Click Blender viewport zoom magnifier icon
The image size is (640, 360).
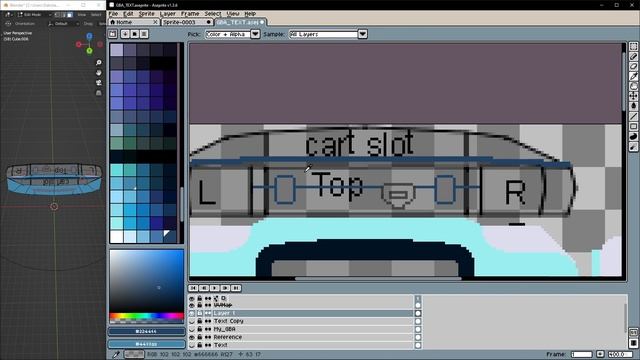click(98, 62)
